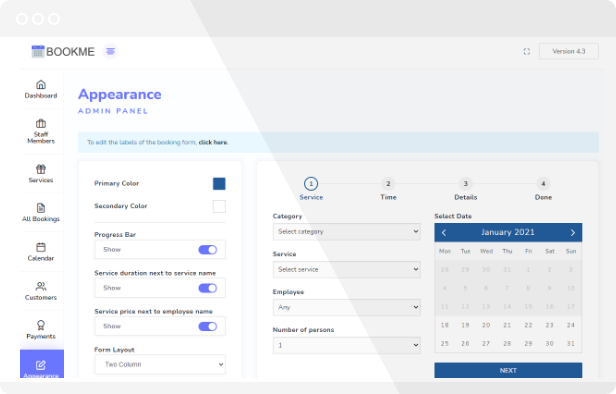The width and height of the screenshot is (616, 394).
Task: Click the January 2021 month title
Action: tap(508, 232)
